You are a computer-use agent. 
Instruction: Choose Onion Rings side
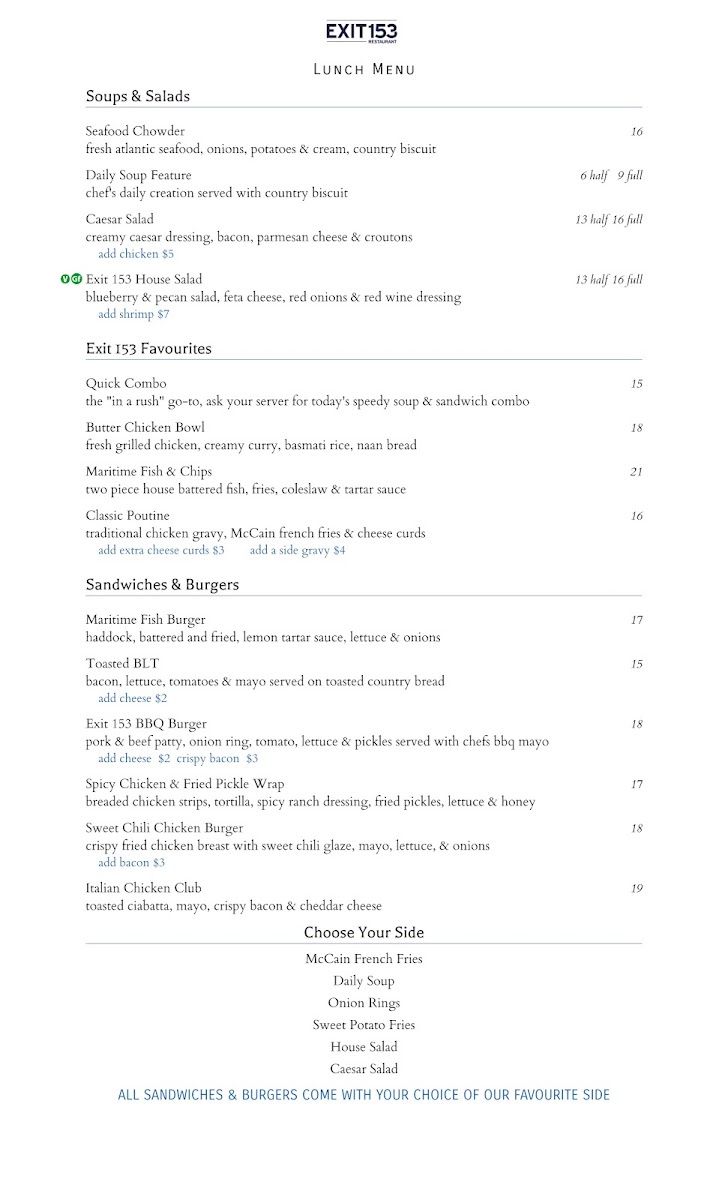coord(364,1003)
